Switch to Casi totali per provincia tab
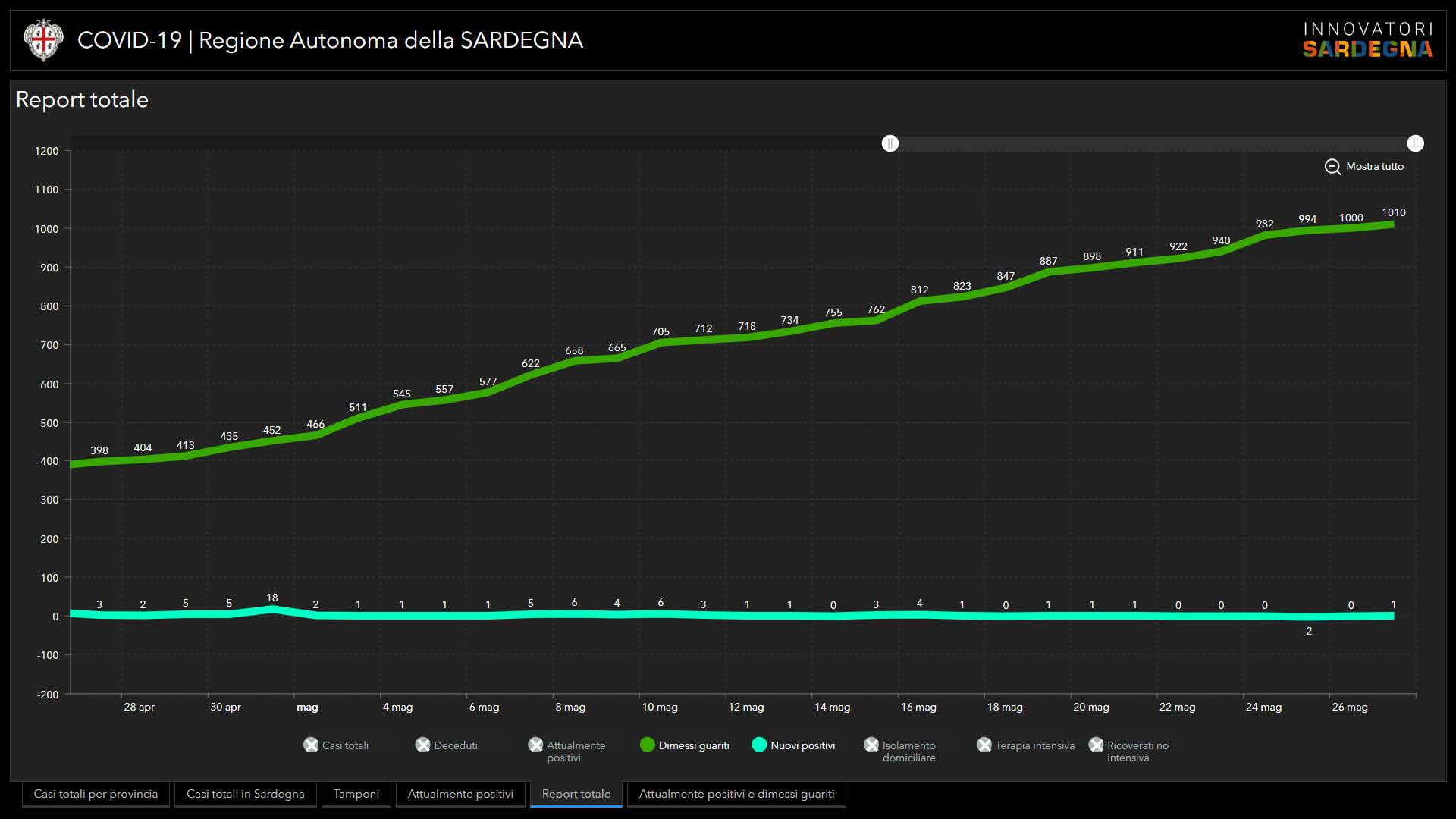Screen dimensions: 1456x819 pyautogui.click(x=96, y=794)
